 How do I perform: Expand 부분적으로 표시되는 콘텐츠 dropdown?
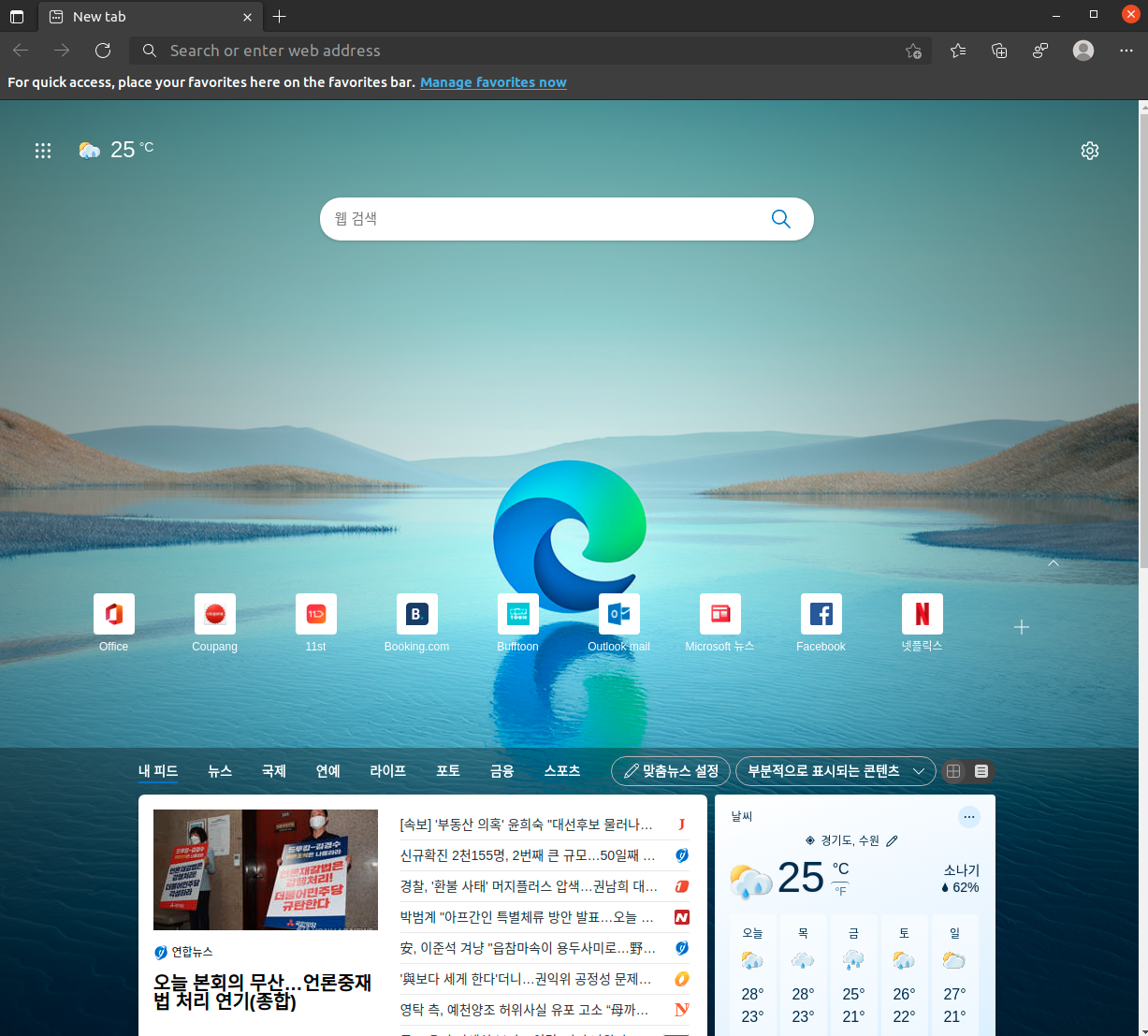(x=836, y=771)
